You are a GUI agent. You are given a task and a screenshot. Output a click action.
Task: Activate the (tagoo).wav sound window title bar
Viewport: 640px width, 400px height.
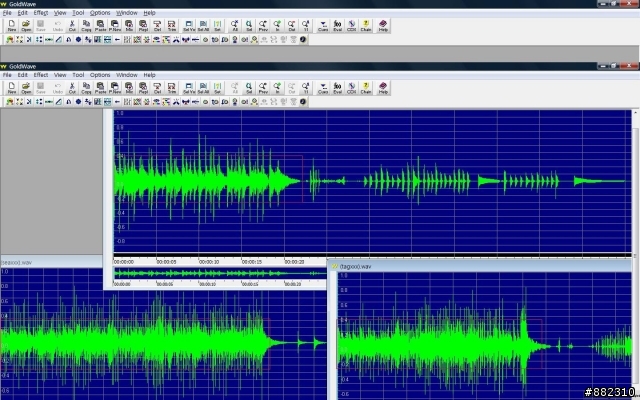(x=480, y=266)
